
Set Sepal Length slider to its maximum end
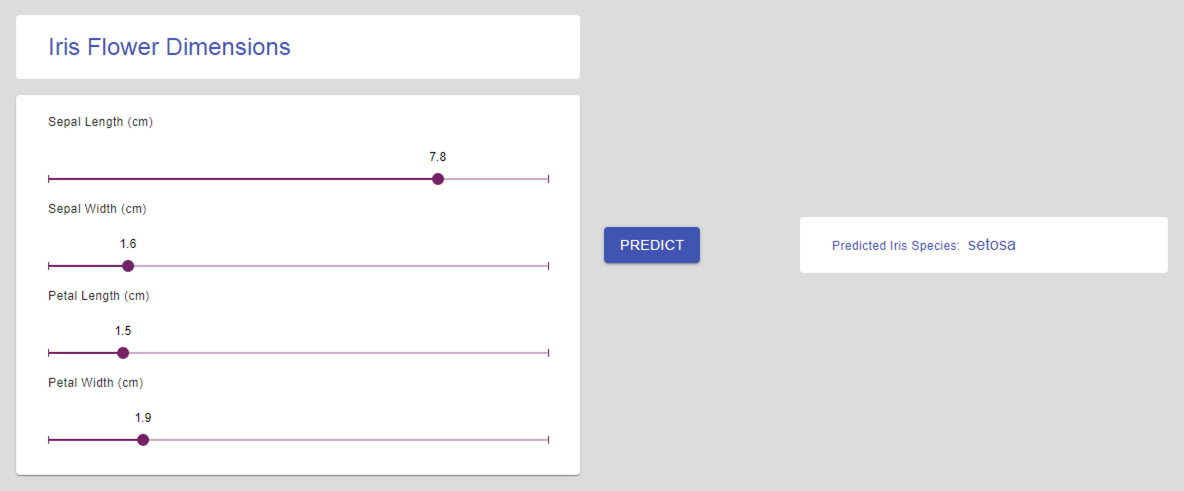[549, 179]
